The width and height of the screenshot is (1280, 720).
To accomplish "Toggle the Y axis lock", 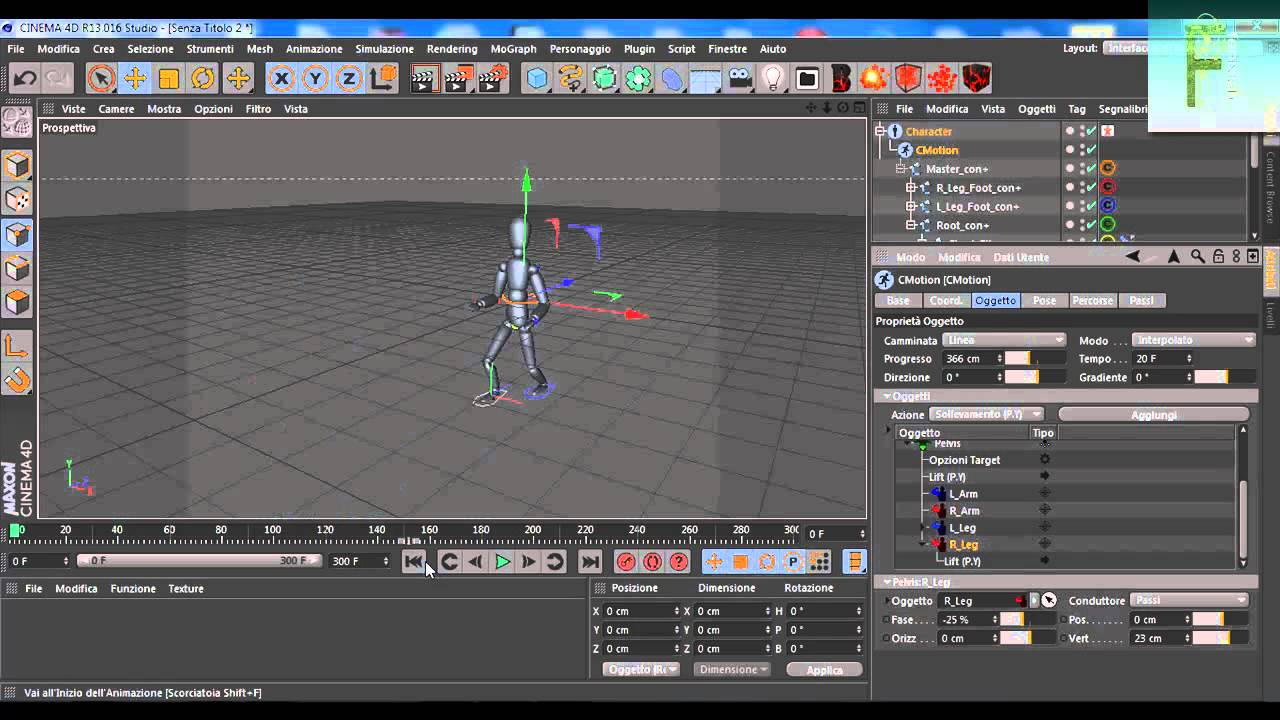I will point(315,78).
